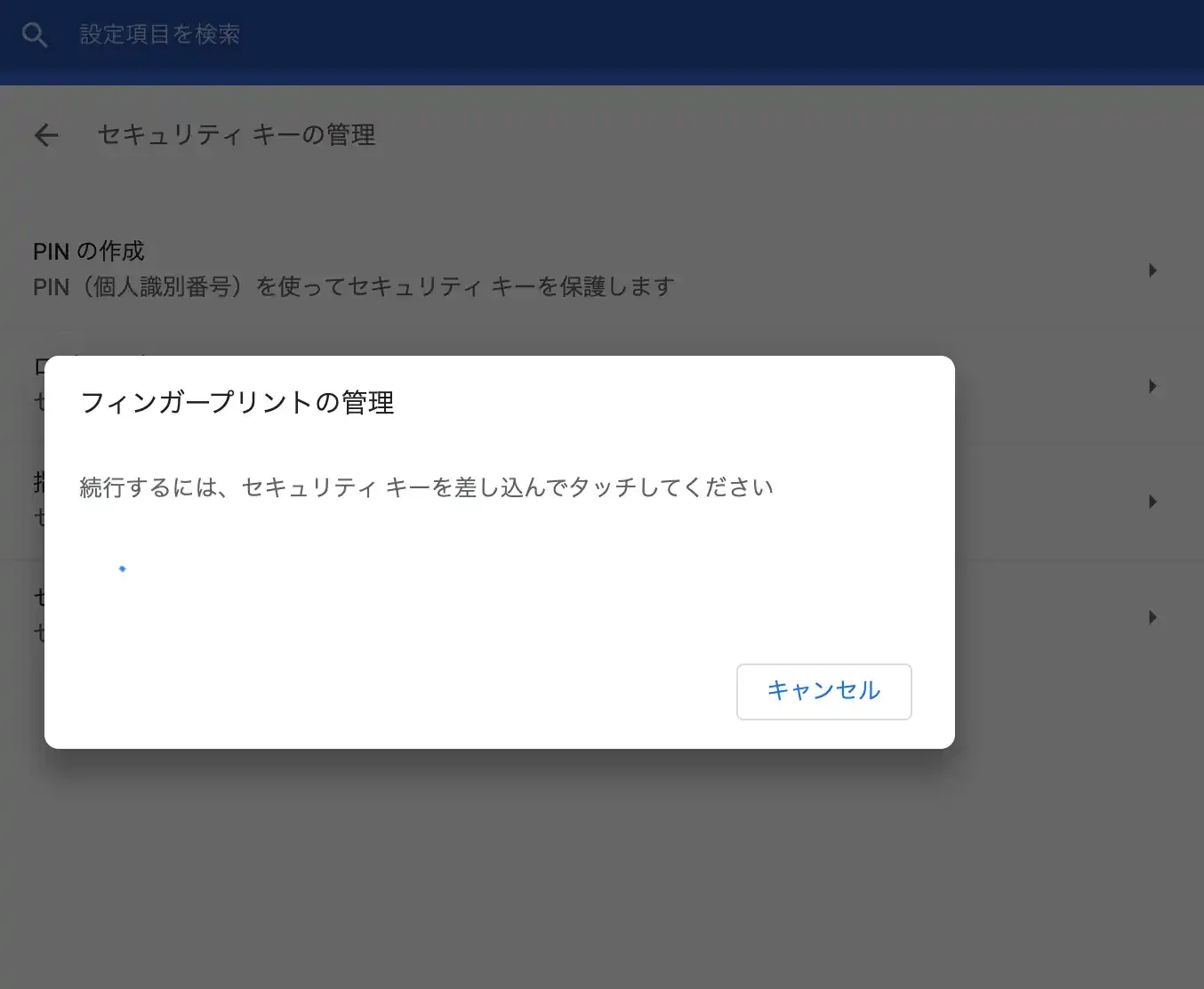1204x989 pixels.
Task: Click the security key insertion instruction text
Action: click(426, 487)
